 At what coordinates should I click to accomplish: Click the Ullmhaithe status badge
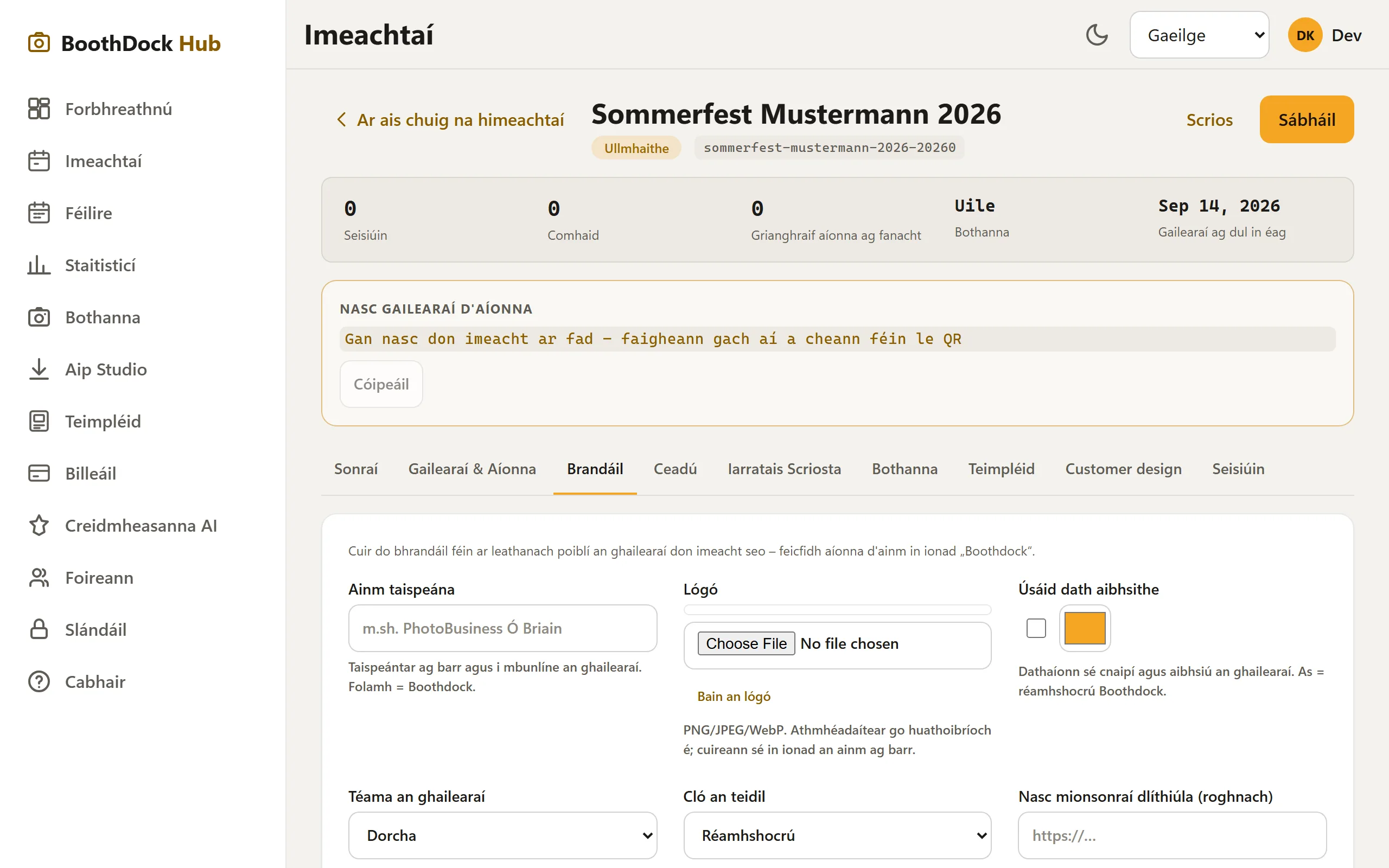[636, 148]
